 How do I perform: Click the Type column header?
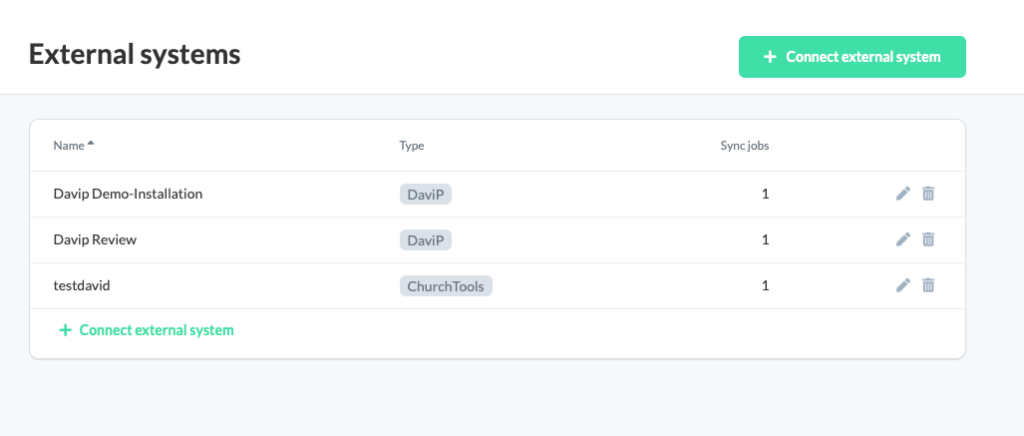coord(411,146)
